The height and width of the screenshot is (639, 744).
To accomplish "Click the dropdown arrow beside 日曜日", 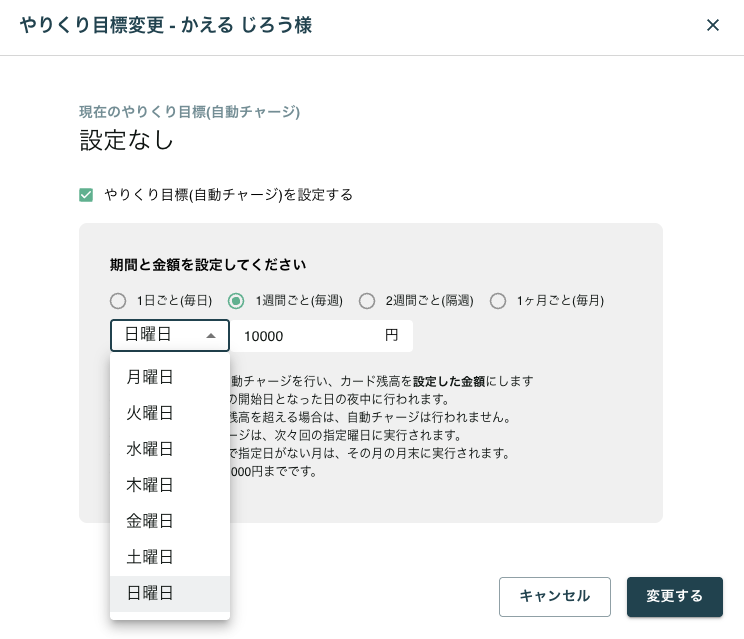I will [211, 336].
